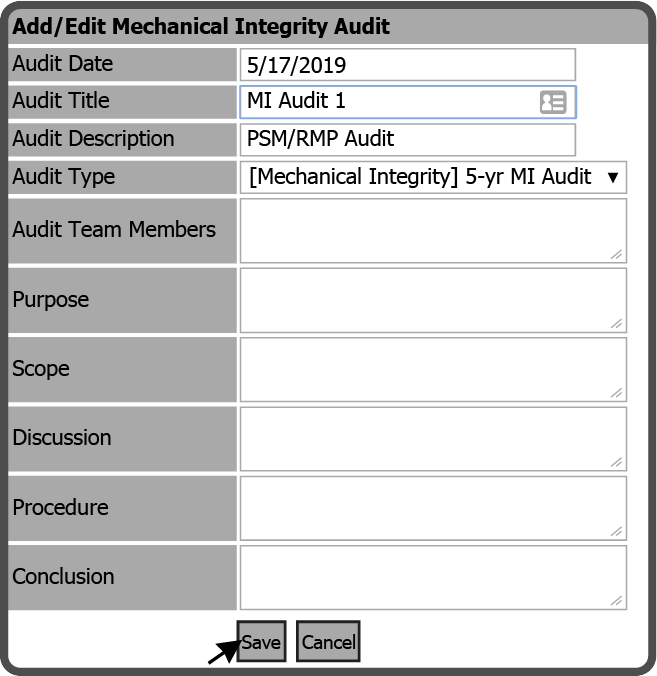The height and width of the screenshot is (676, 657).
Task: Click into the Audit Team Members text area
Action: point(433,231)
